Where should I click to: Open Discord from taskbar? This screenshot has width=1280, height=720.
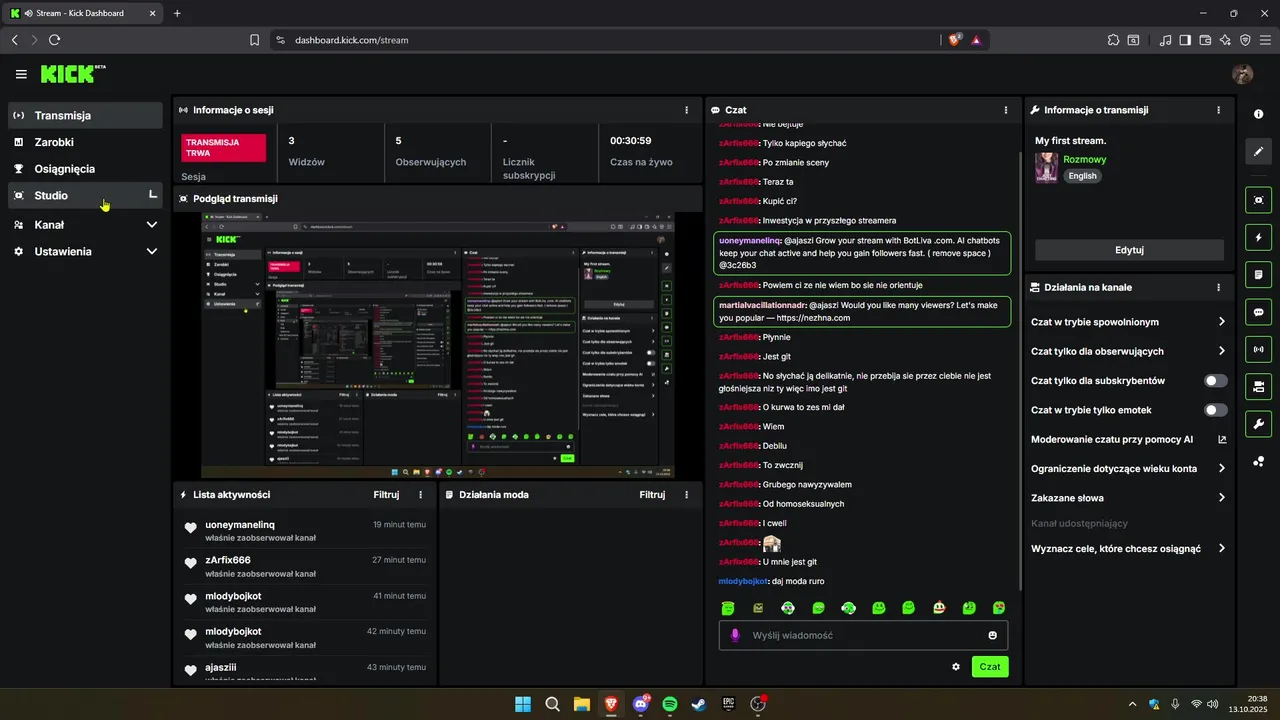[641, 704]
